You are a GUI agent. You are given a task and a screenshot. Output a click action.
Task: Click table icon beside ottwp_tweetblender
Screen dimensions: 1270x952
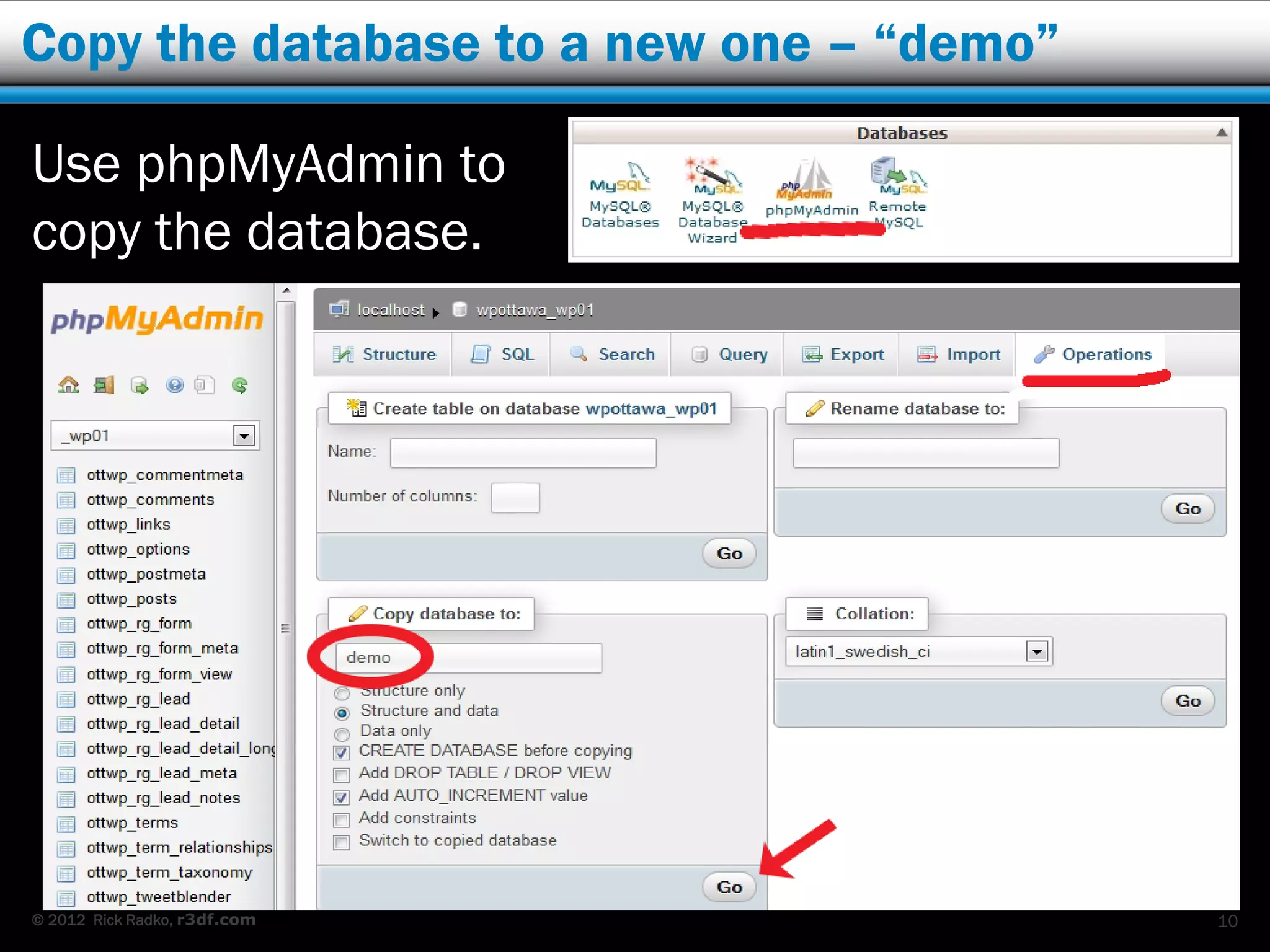pyautogui.click(x=66, y=898)
